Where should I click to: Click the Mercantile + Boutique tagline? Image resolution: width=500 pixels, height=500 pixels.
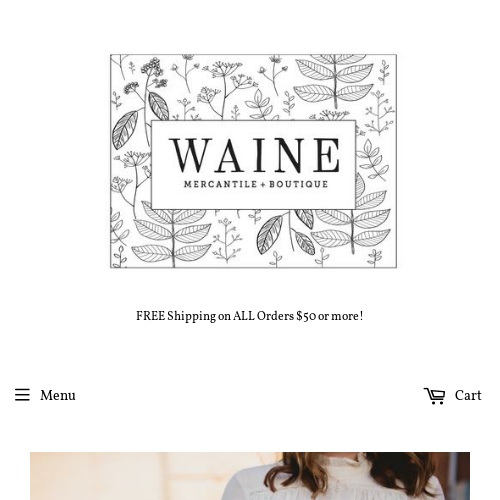[256, 184]
